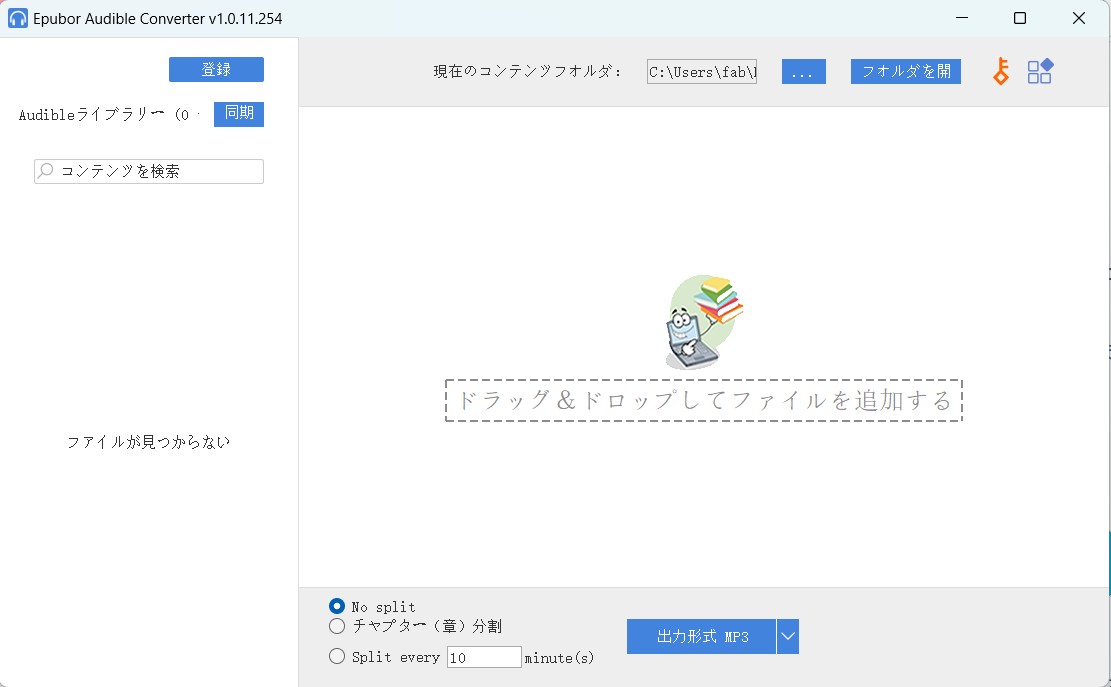Click the 出力形式 MP3 button
This screenshot has width=1111, height=687.
click(701, 636)
